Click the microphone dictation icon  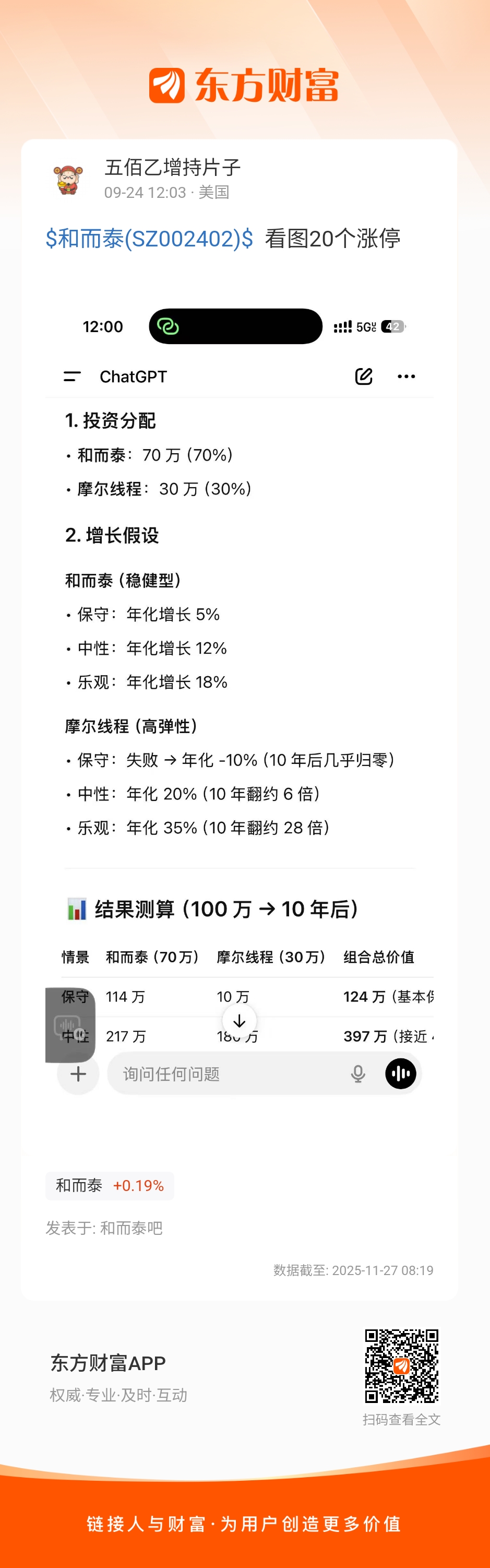358,1074
